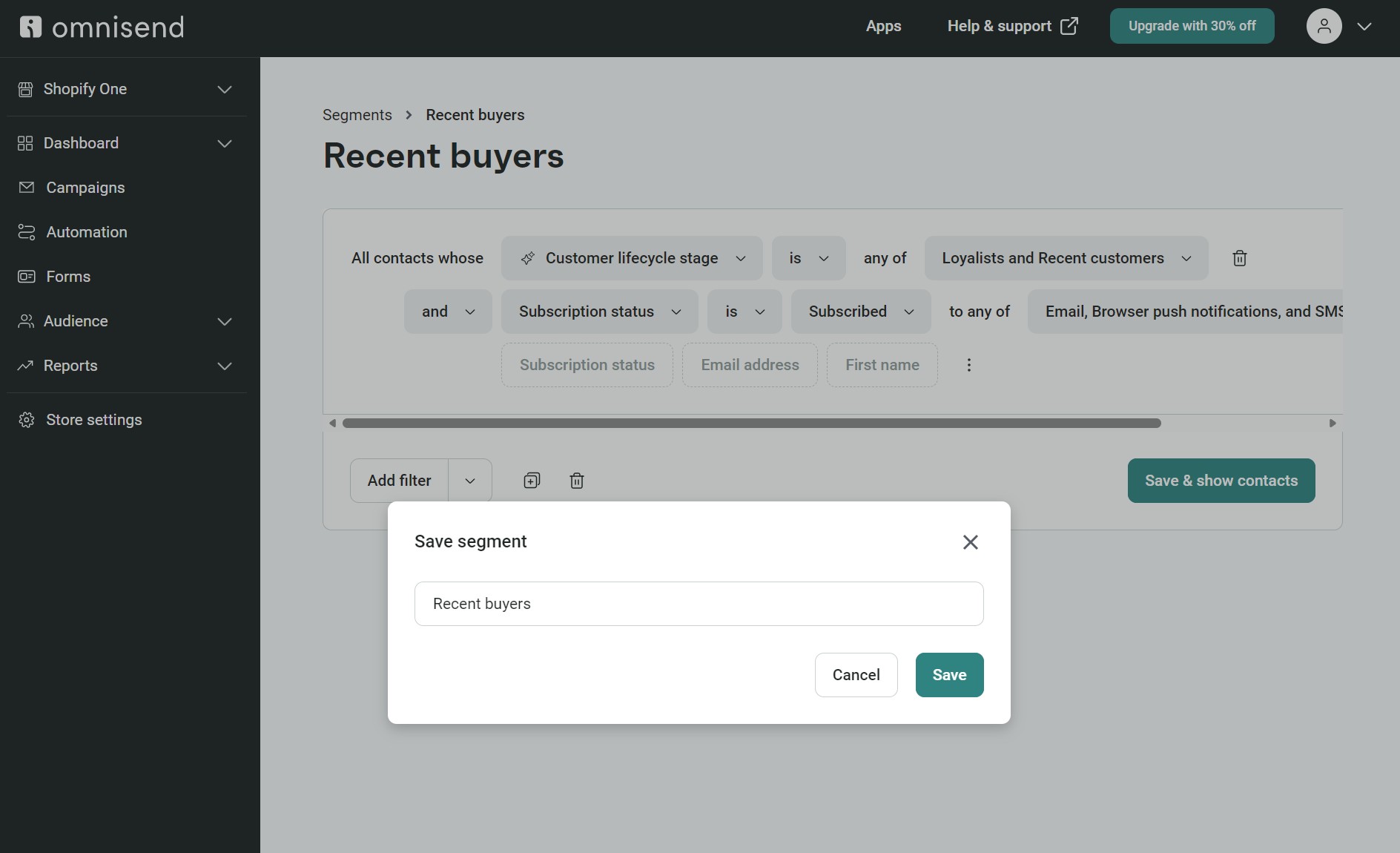Click the omnisend logo
Screen dimensions: 1400x853
click(101, 26)
